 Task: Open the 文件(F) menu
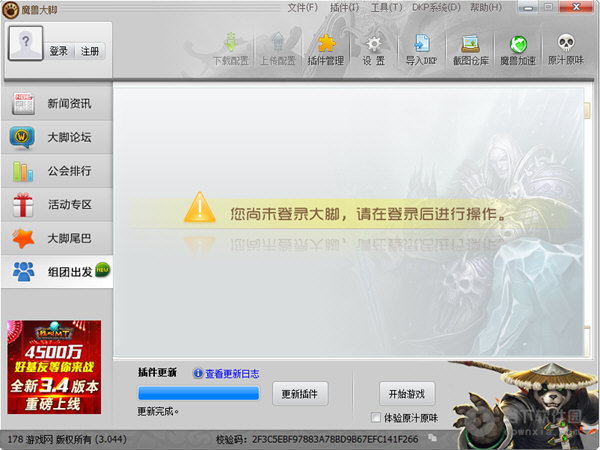302,7
